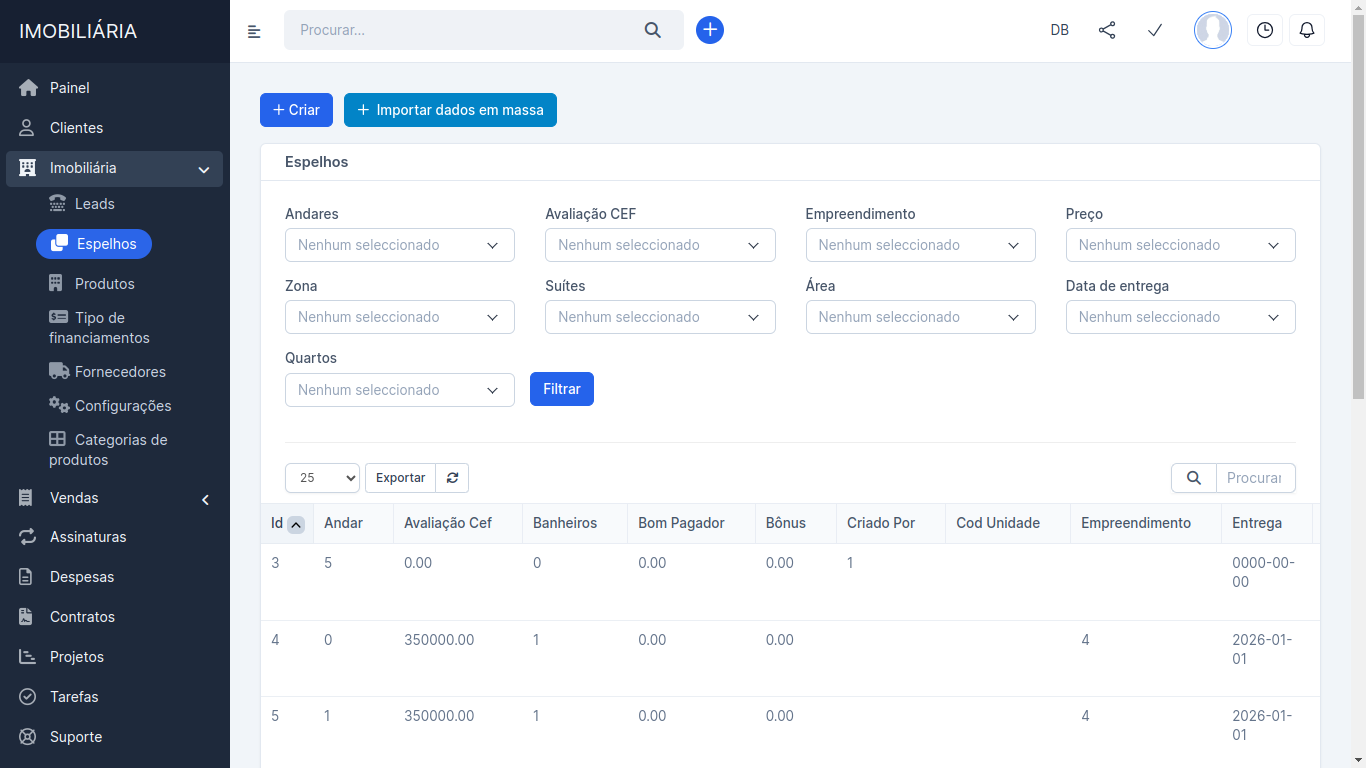Screen dimensions: 1366x768
Task: Open the Empreendimento filter dropdown
Action: coord(920,245)
